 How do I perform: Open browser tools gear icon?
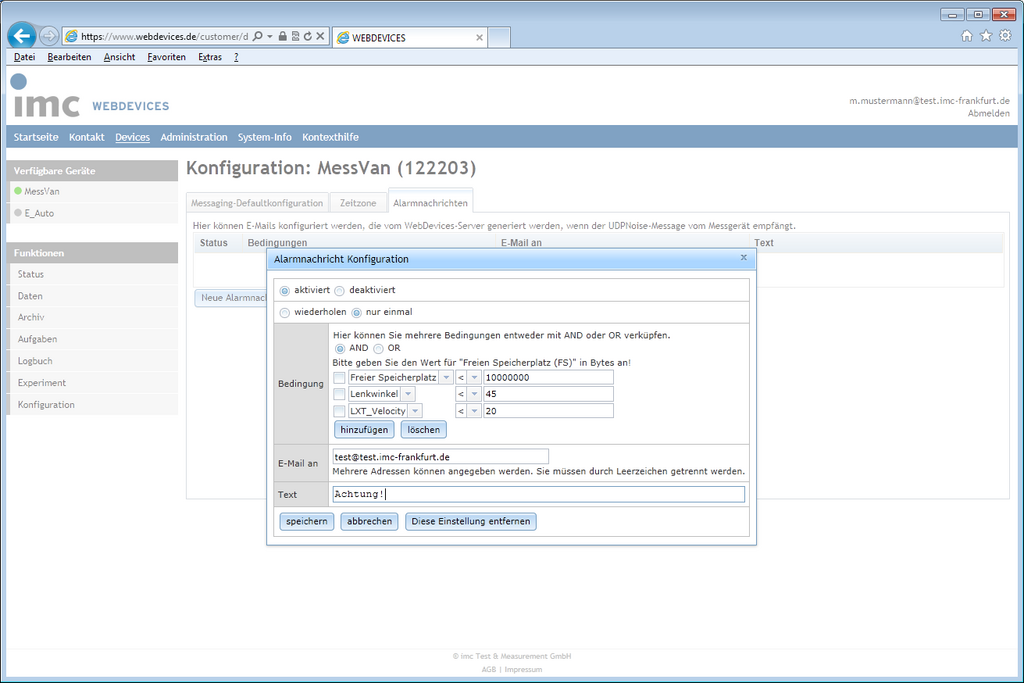point(1005,36)
